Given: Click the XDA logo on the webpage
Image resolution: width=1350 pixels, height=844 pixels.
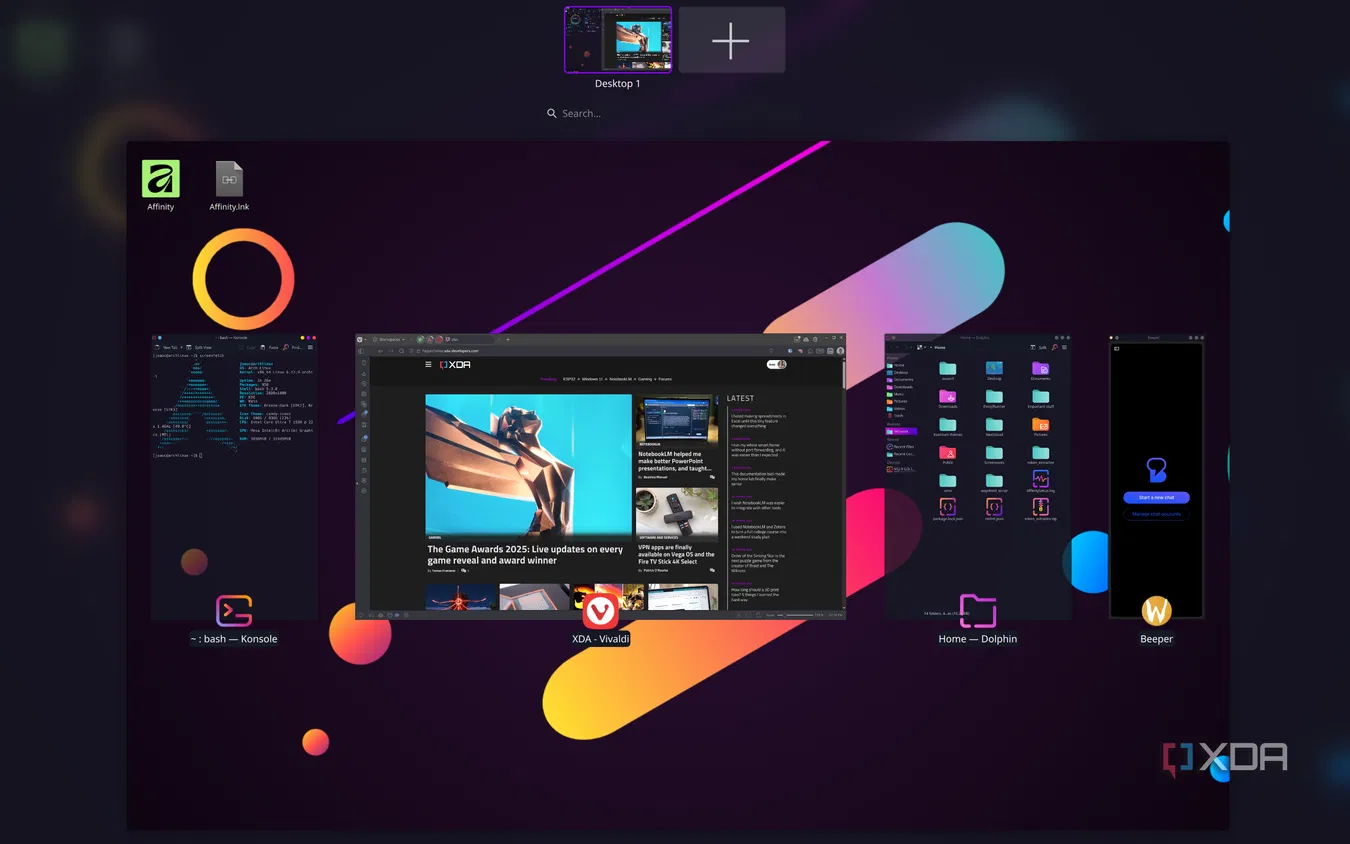Looking at the screenshot, I should point(456,365).
